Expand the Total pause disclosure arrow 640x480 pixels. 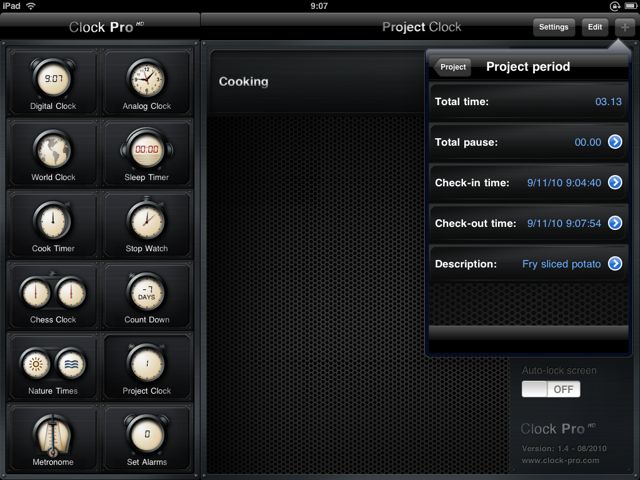[615, 142]
